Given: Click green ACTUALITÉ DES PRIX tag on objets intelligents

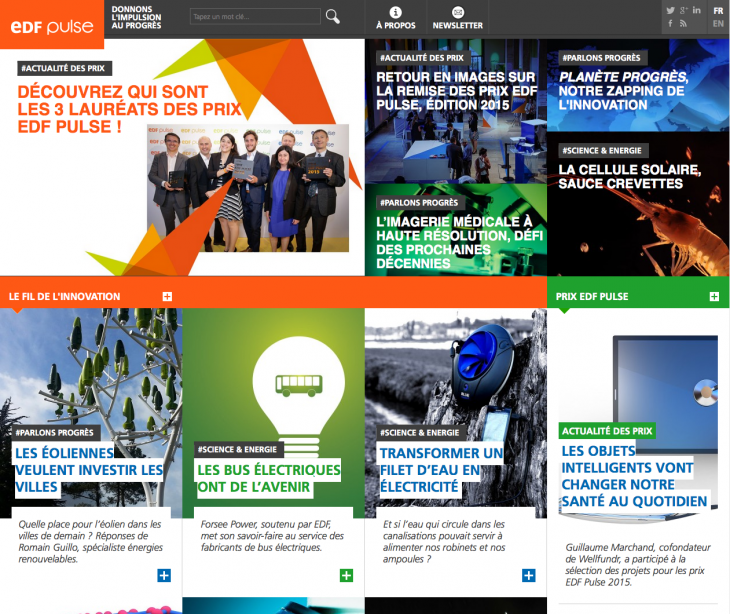Looking at the screenshot, I should tap(607, 431).
